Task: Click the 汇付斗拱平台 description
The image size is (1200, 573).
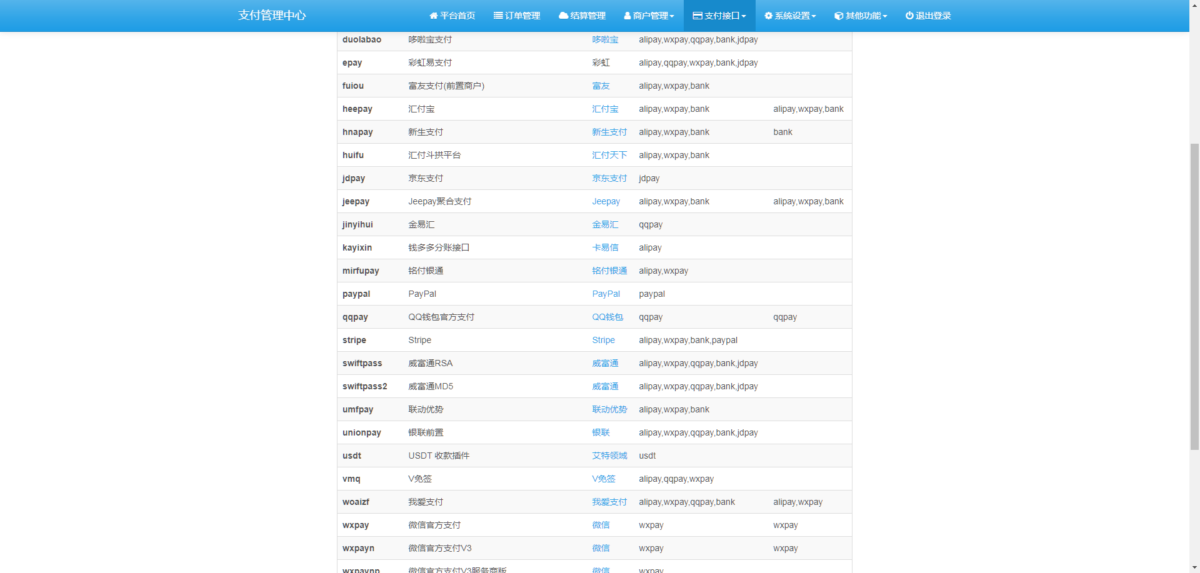Action: [x=435, y=155]
